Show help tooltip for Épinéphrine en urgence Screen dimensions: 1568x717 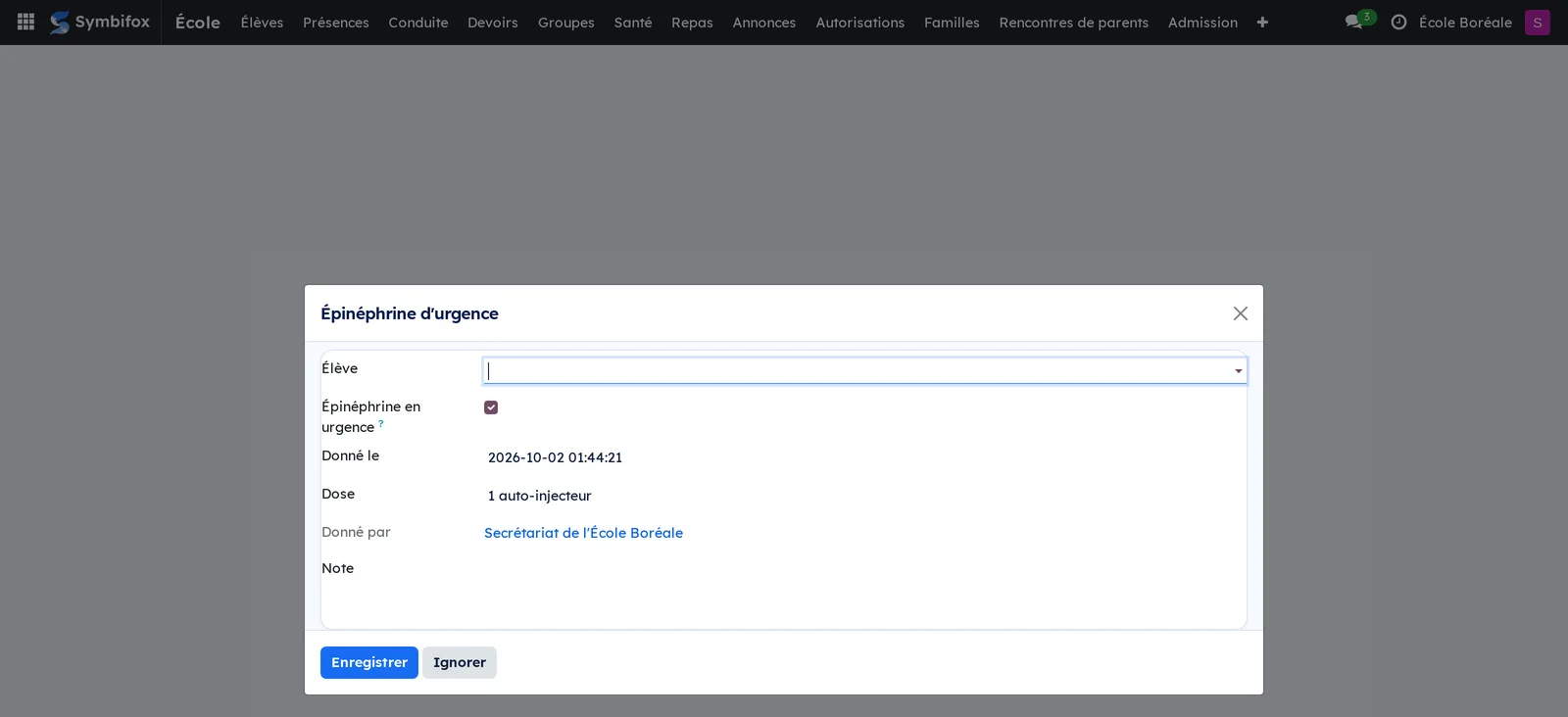pos(381,424)
